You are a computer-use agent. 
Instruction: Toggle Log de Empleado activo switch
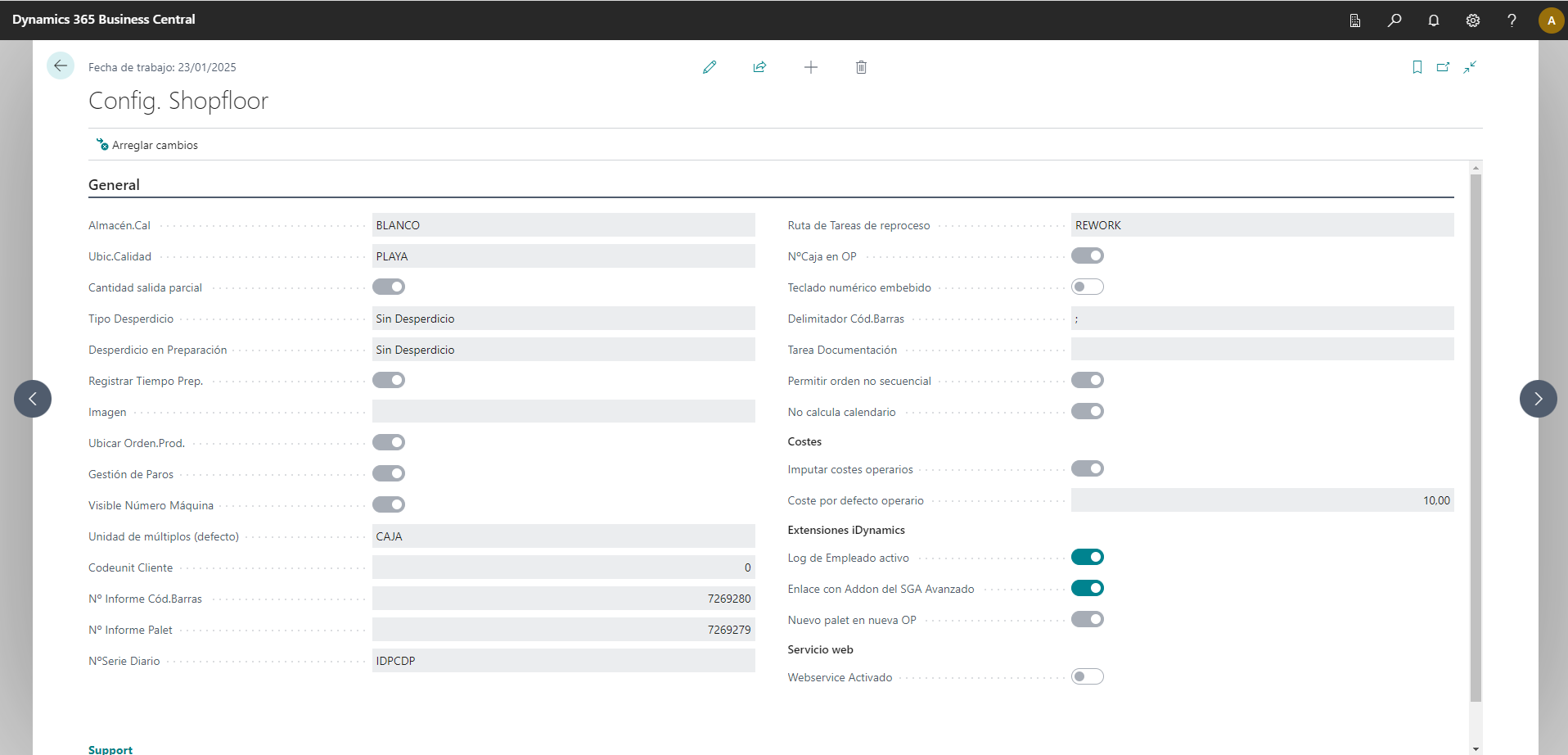pyautogui.click(x=1087, y=558)
